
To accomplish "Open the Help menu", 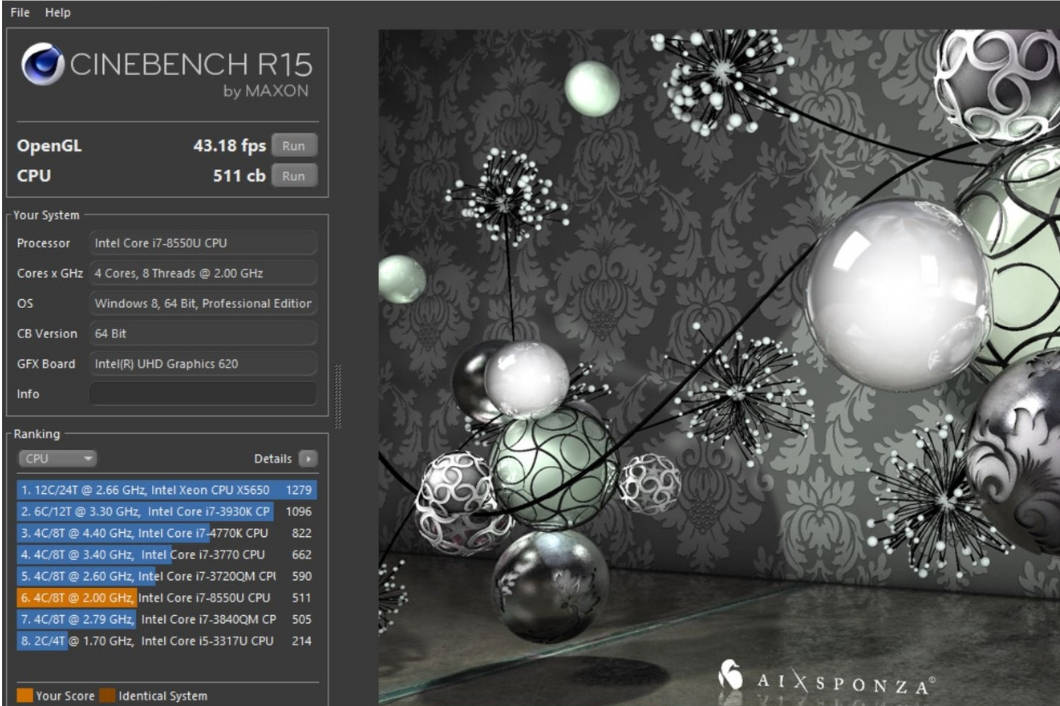I will click(57, 11).
